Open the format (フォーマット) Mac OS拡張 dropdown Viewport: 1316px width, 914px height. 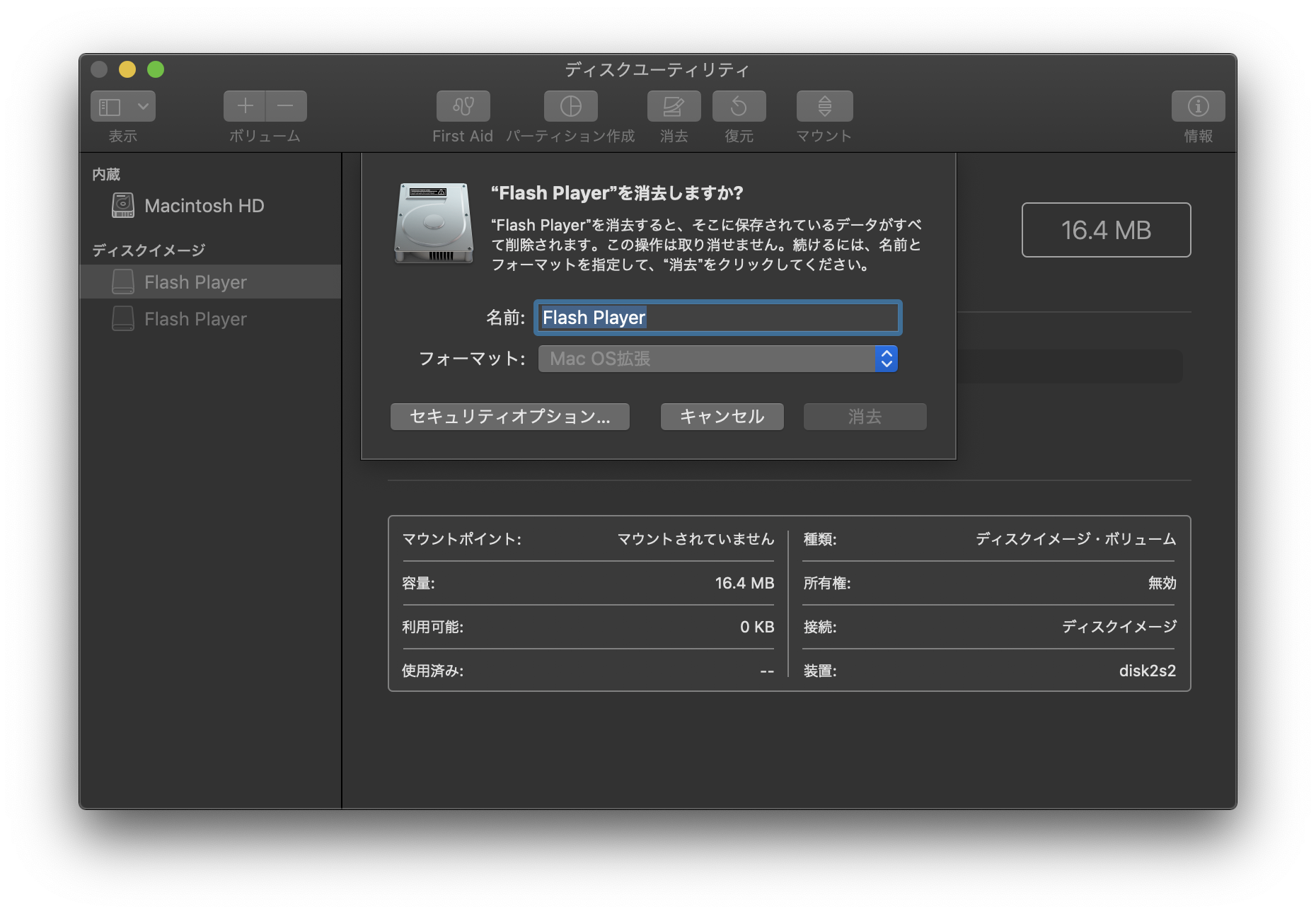[x=706, y=359]
